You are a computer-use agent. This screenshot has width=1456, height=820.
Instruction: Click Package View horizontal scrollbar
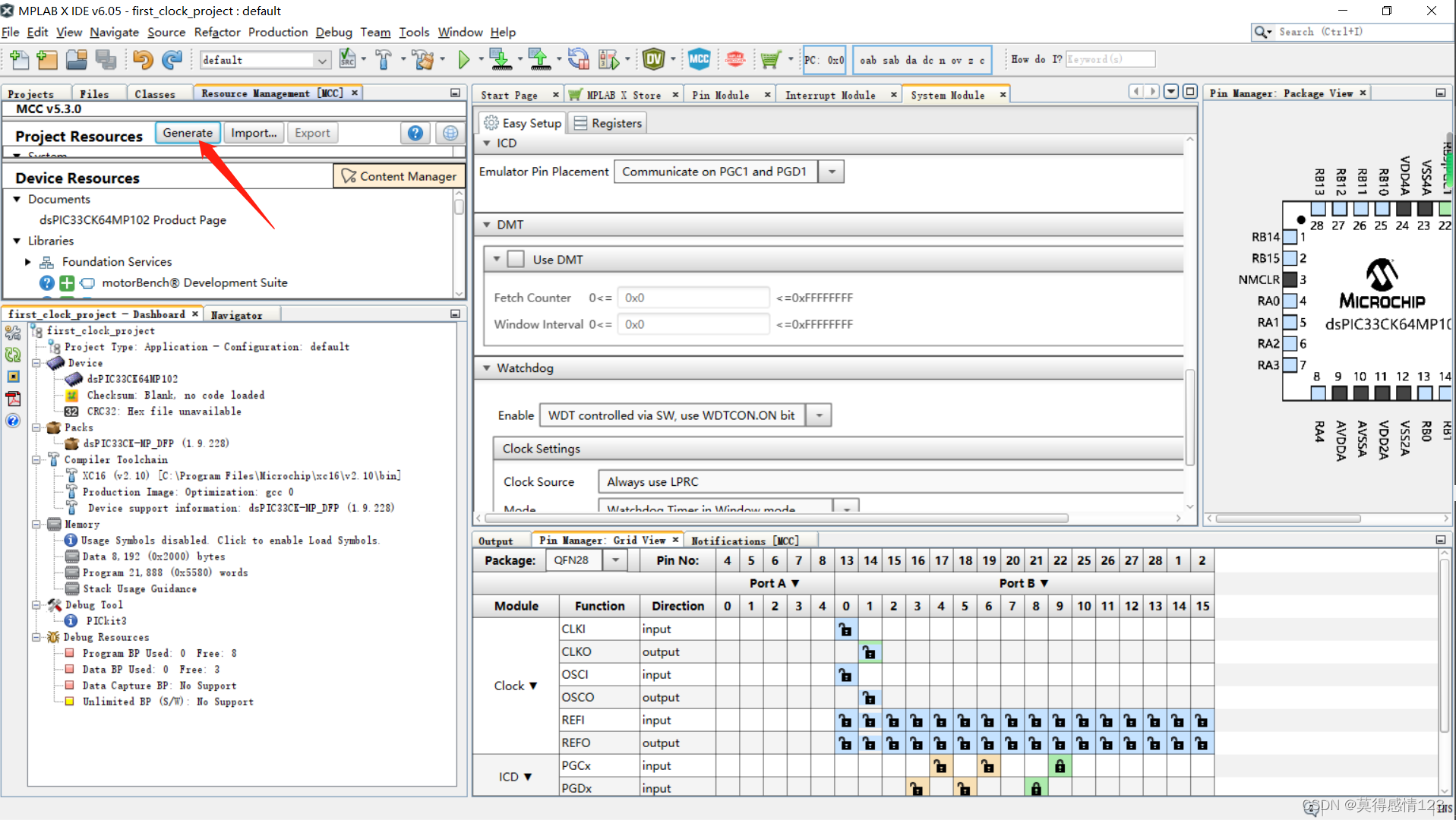coord(1287,519)
